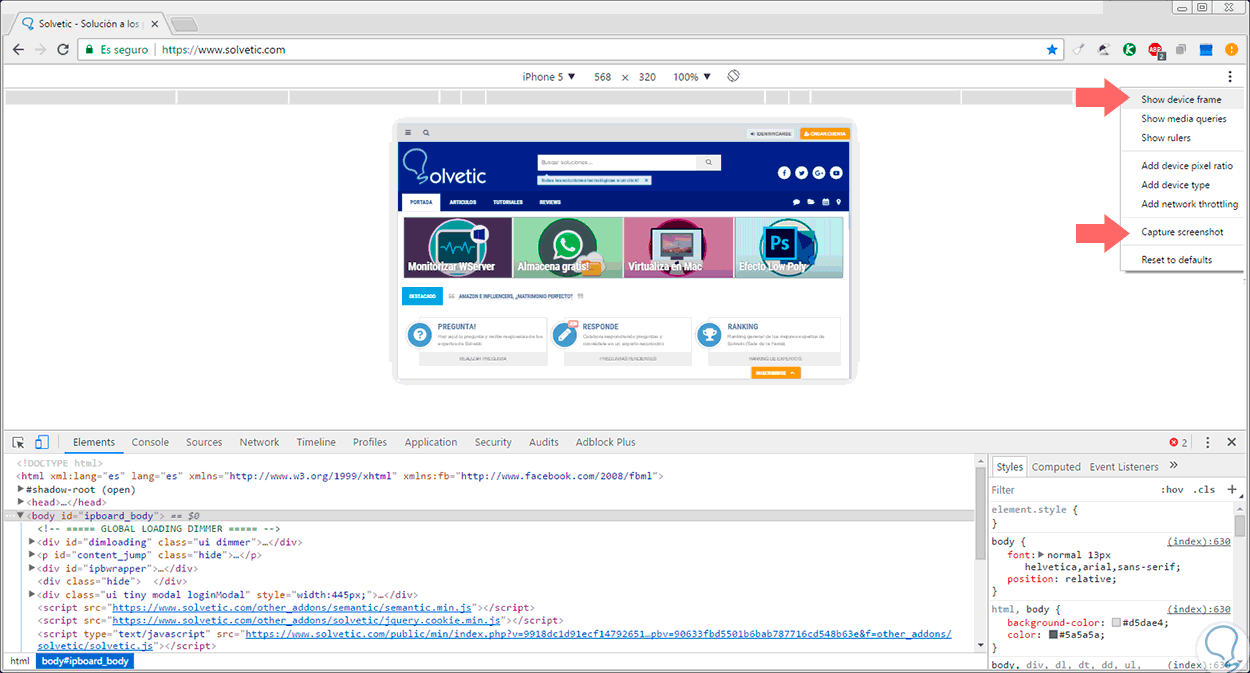Open DevTools three-dot customize menu
The height and width of the screenshot is (673, 1250).
point(1207,442)
